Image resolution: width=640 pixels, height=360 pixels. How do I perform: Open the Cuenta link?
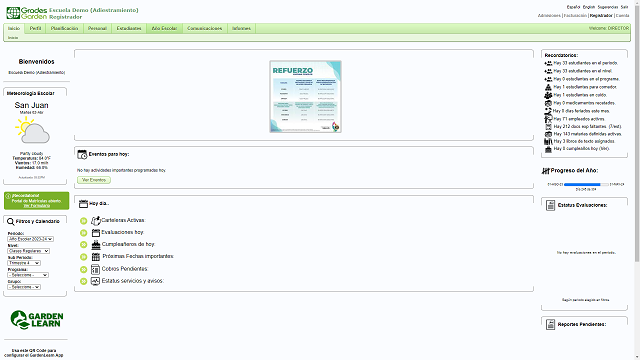click(x=622, y=16)
